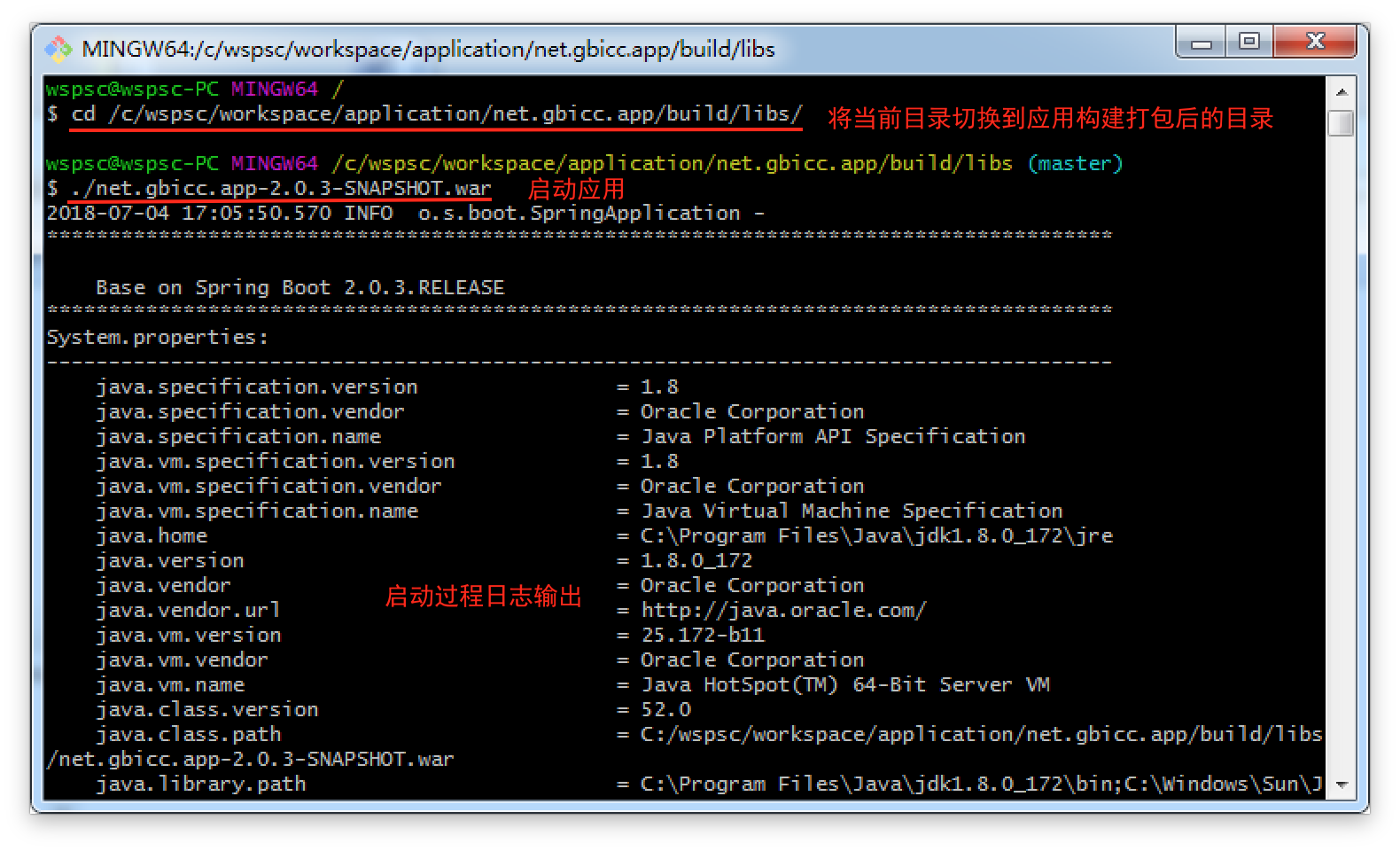The height and width of the screenshot is (851, 1400).
Task: Click the cd command path on the first prompt
Action: coord(455,114)
